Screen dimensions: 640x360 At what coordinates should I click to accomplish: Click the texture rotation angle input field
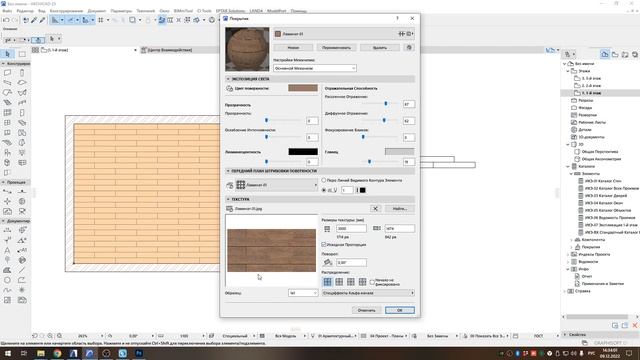click(351, 262)
